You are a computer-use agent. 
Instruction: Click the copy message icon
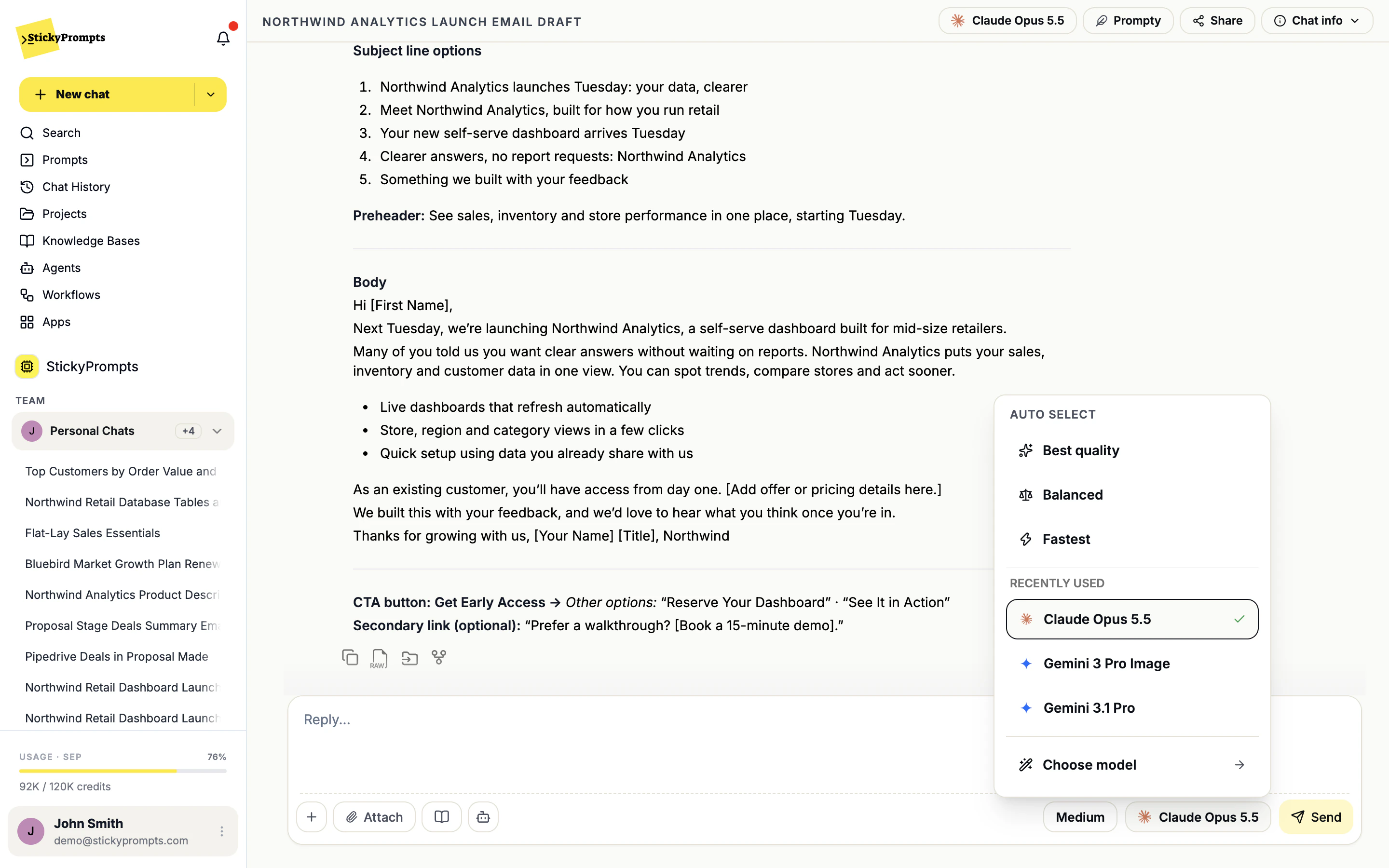click(x=350, y=657)
